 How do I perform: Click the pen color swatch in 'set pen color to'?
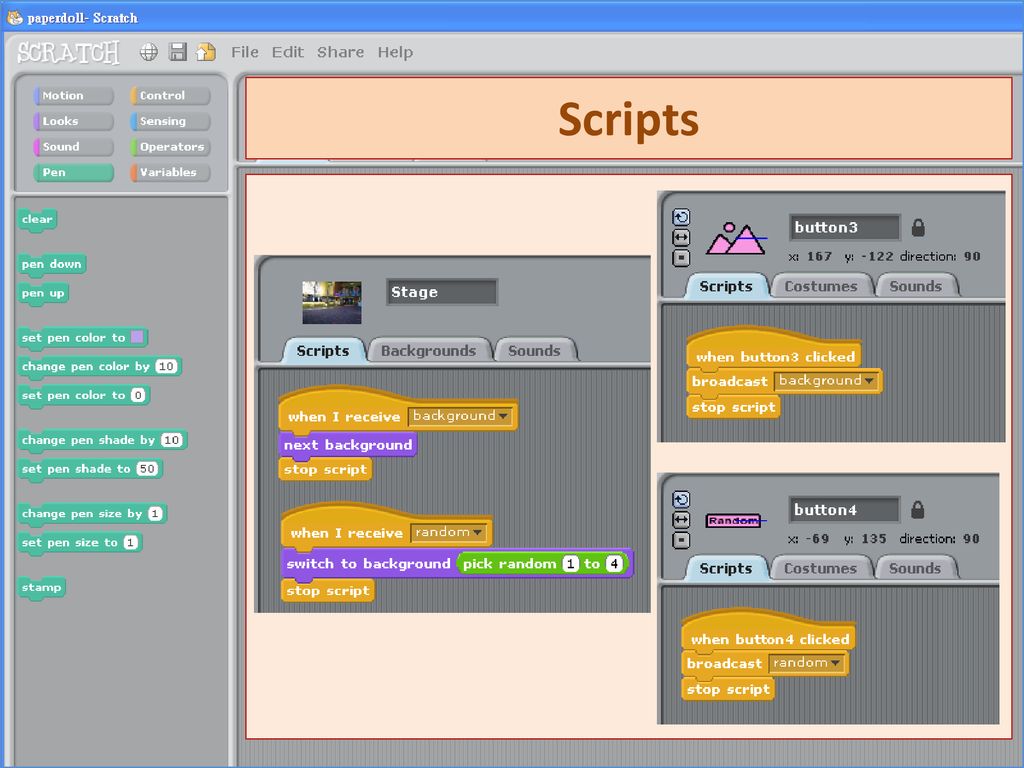(x=137, y=337)
